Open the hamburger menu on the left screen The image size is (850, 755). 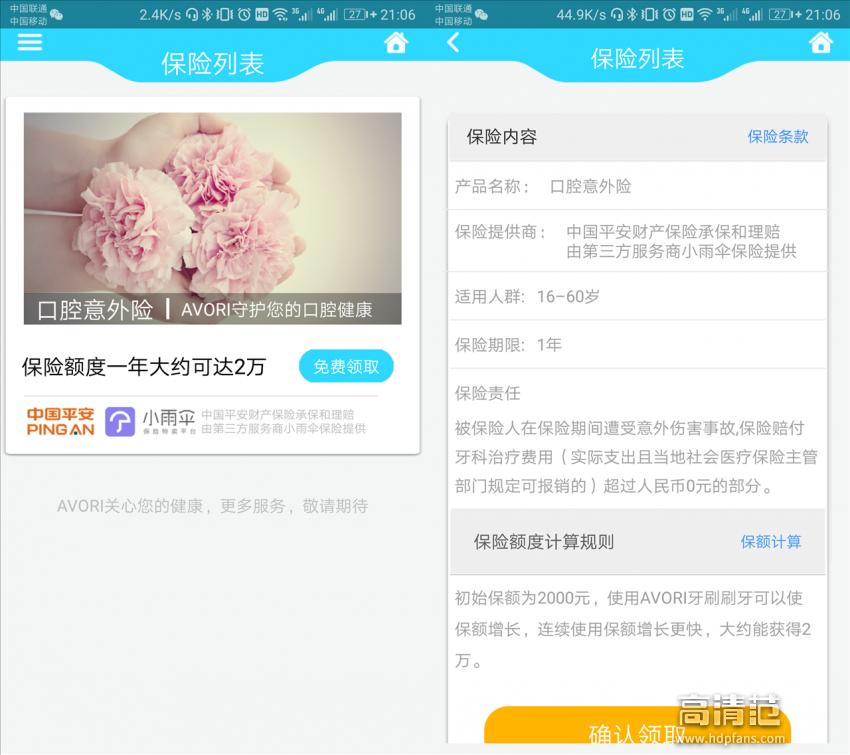(32, 42)
